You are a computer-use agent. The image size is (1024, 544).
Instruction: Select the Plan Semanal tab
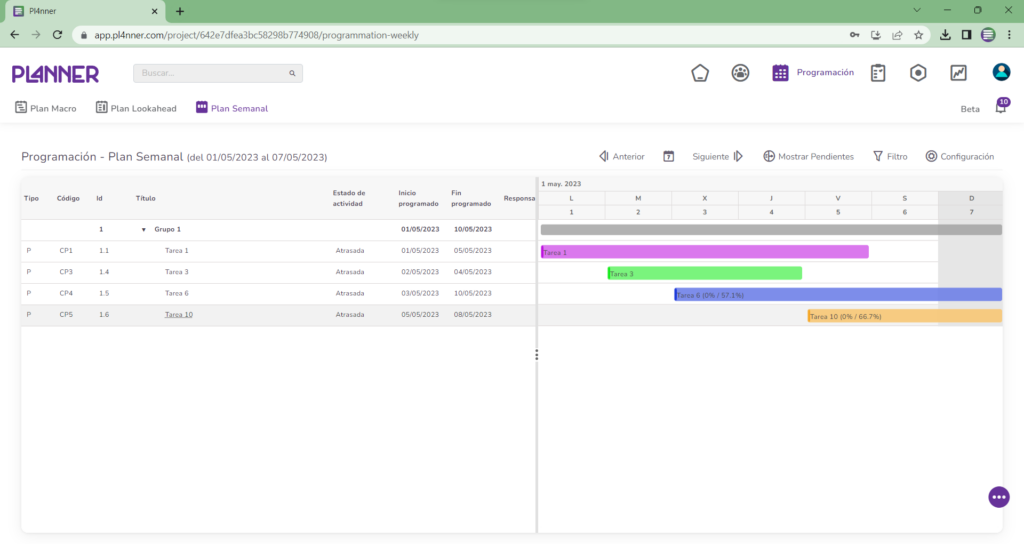[x=232, y=108]
